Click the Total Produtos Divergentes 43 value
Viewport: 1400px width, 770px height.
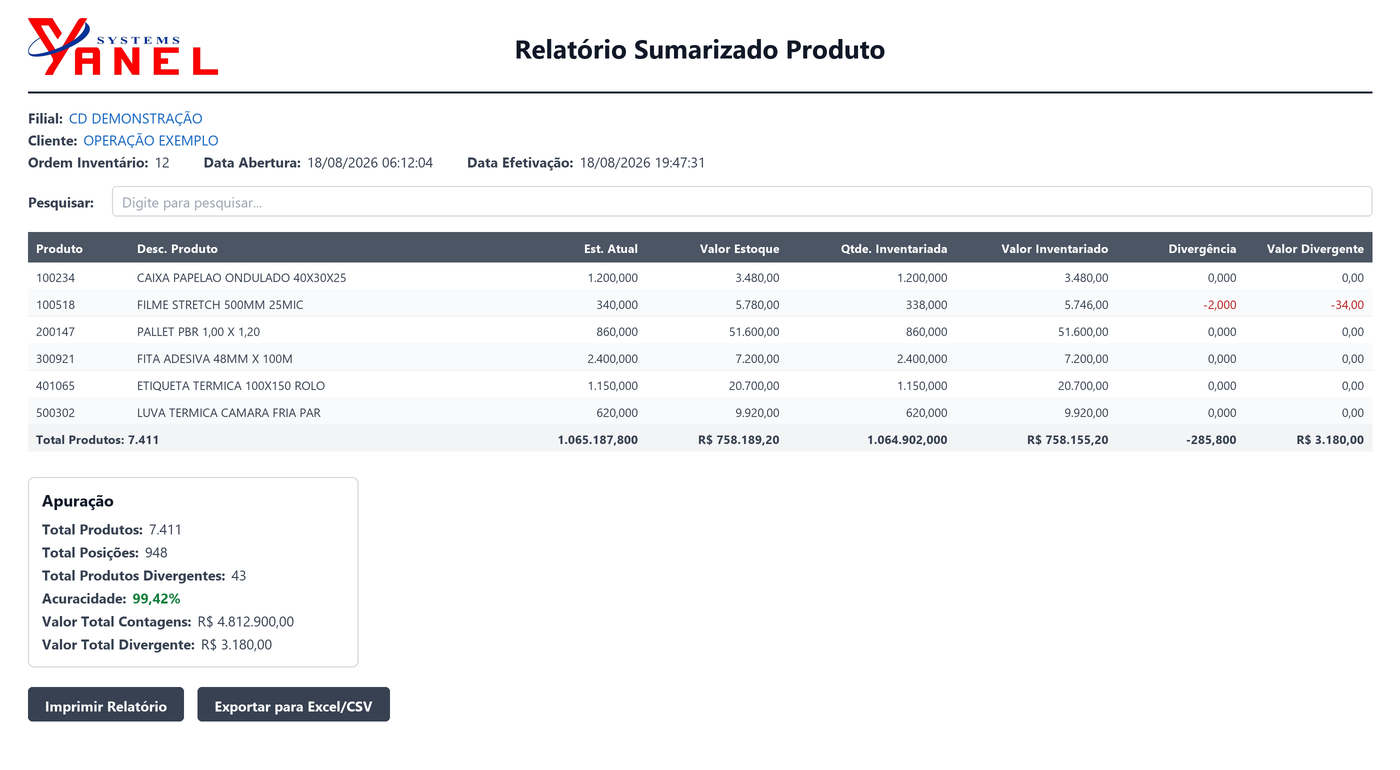(238, 576)
